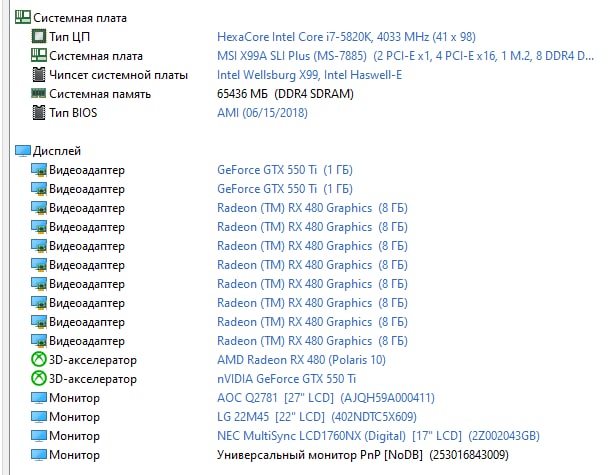Screen dimensions: 612x475
Task: Click the Xbox-style icon in the AMD Radeon RX 480 3D-акселератор row
Action: coord(39,359)
